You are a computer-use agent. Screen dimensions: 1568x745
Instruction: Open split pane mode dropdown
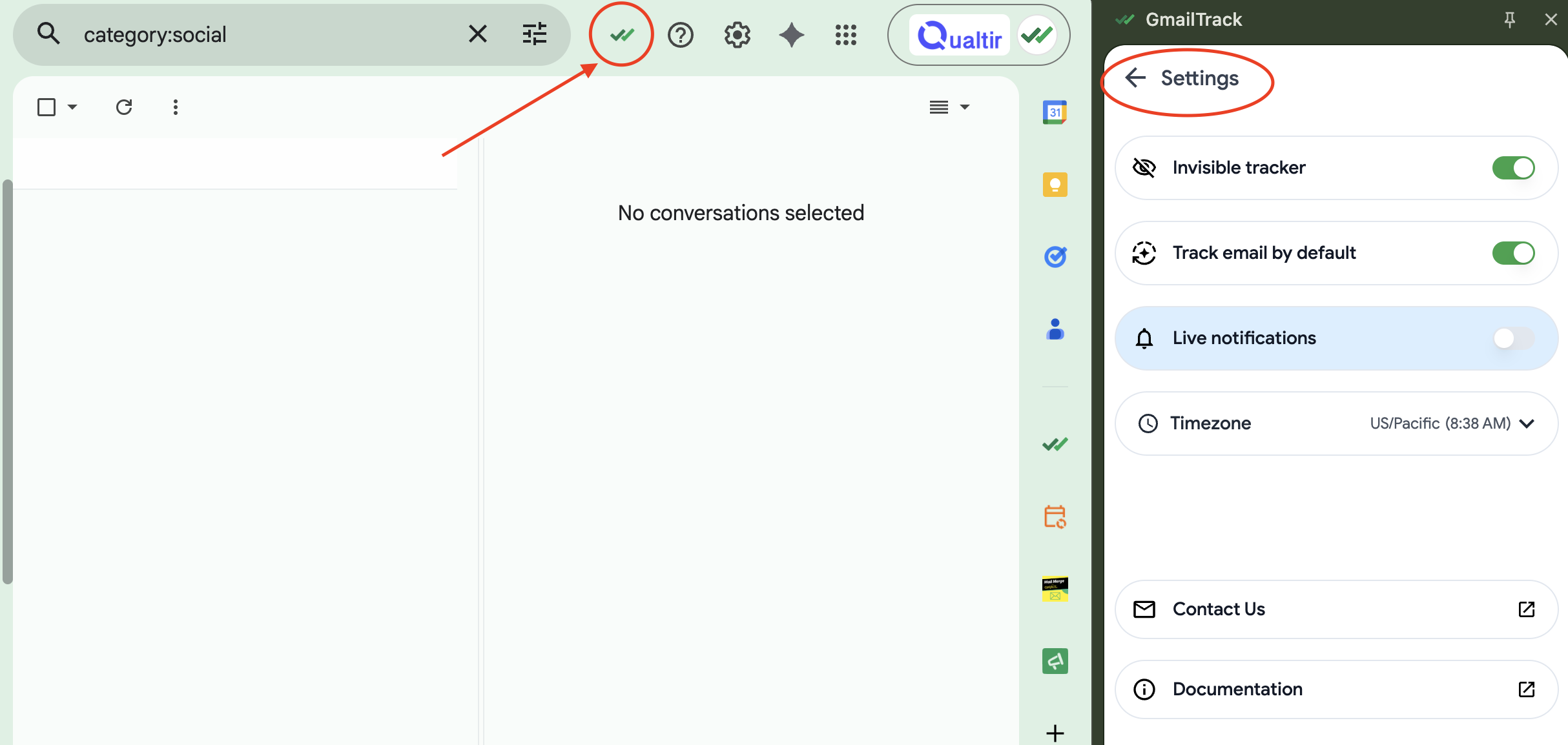click(x=964, y=107)
